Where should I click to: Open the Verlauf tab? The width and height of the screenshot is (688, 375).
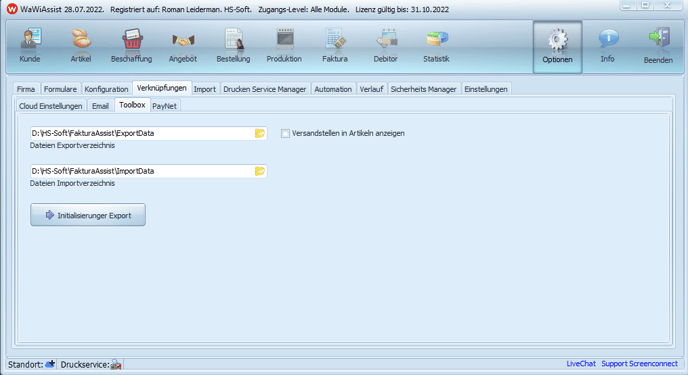[x=371, y=89]
